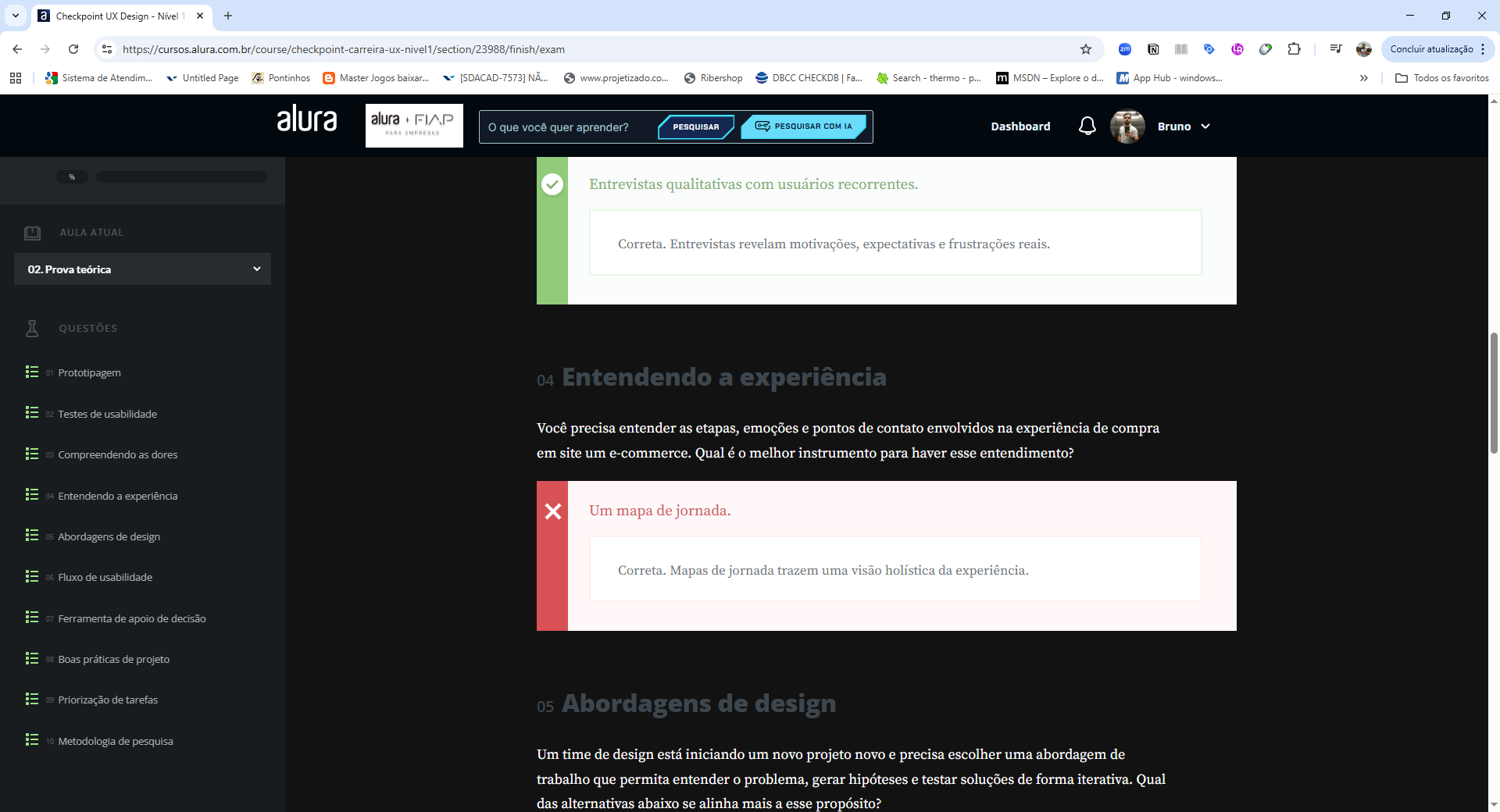
Task: Click the course progress bar in the sidebar
Action: click(181, 177)
